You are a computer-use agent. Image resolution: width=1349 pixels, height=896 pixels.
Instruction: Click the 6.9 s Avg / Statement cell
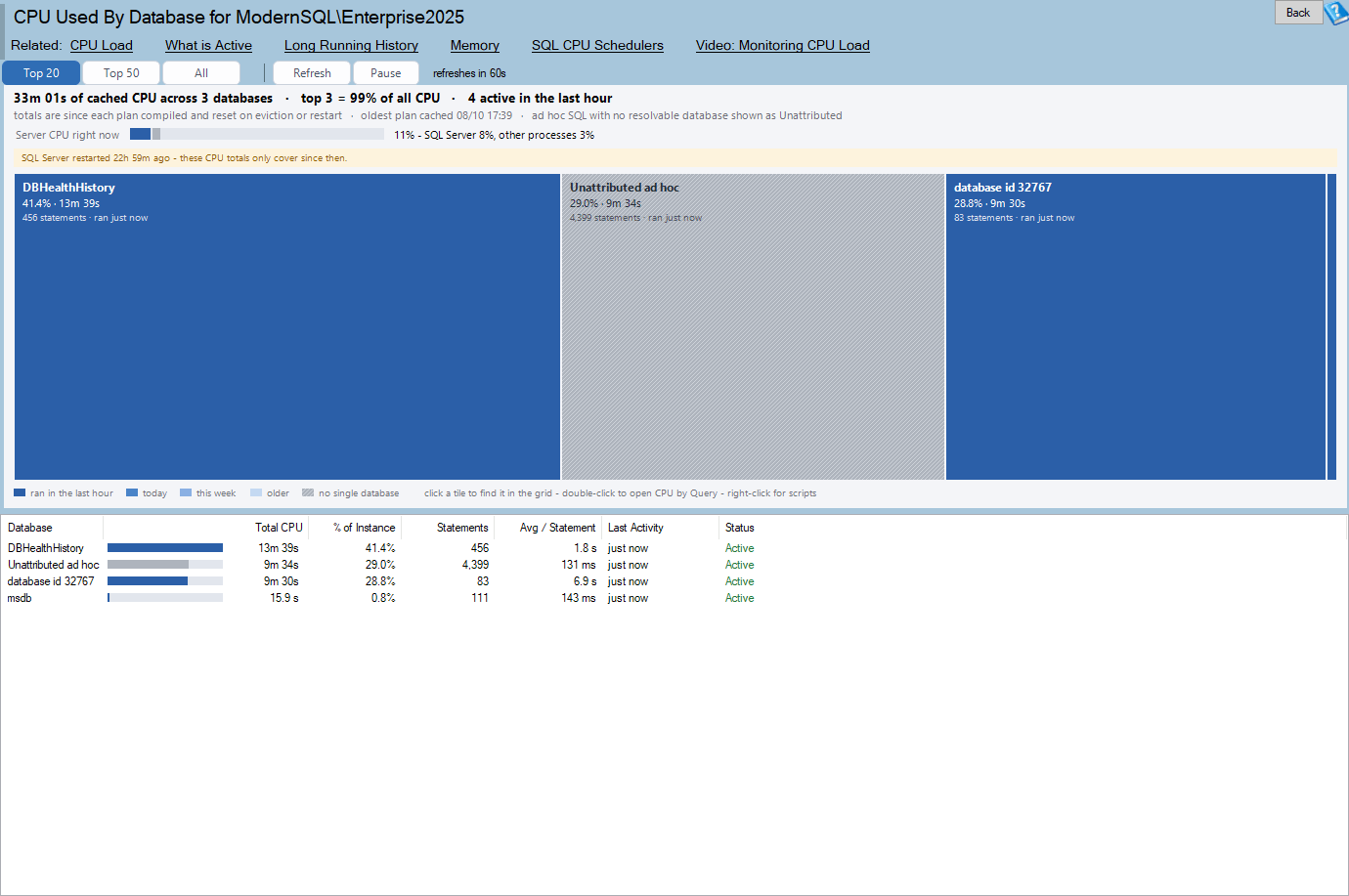[x=585, y=581]
